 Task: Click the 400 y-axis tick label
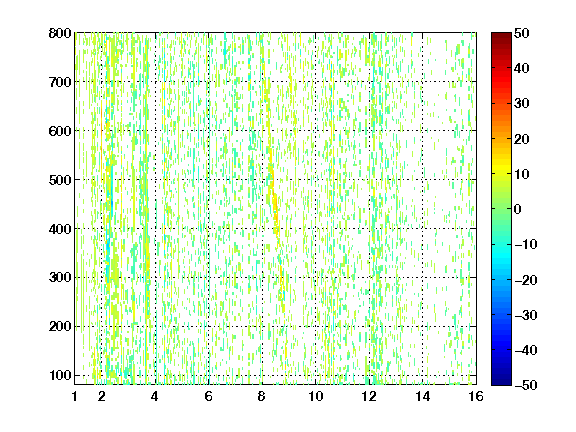[60, 229]
